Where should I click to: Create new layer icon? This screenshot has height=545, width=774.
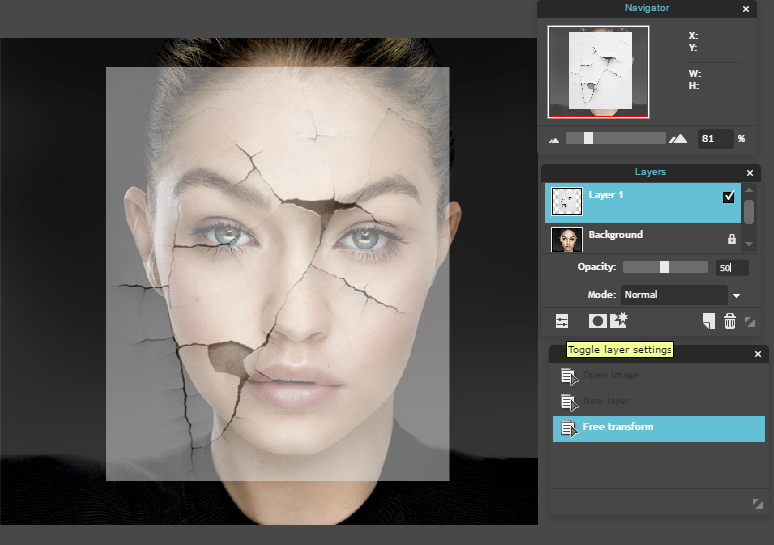709,321
